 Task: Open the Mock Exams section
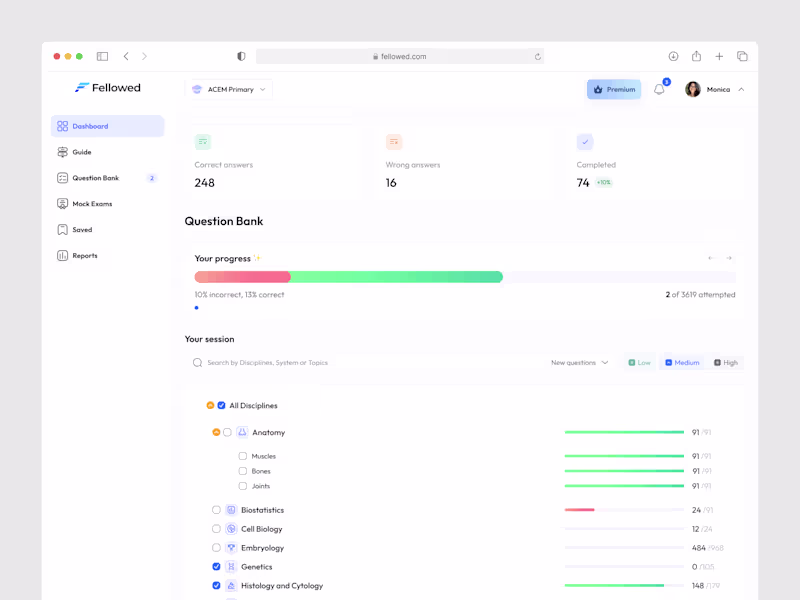click(x=93, y=204)
